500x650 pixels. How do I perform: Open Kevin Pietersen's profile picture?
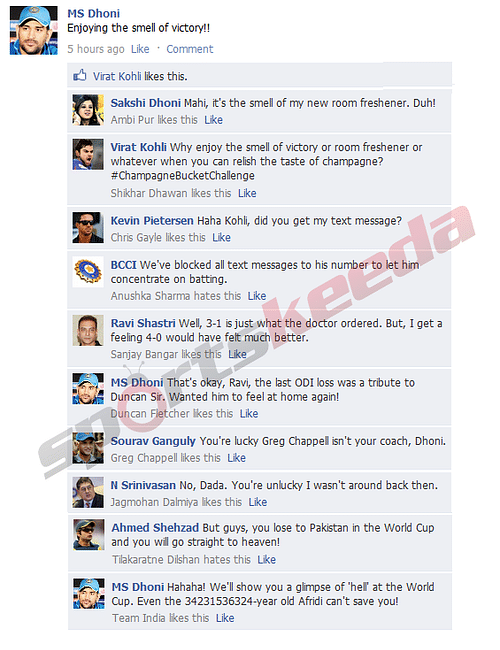click(x=88, y=227)
